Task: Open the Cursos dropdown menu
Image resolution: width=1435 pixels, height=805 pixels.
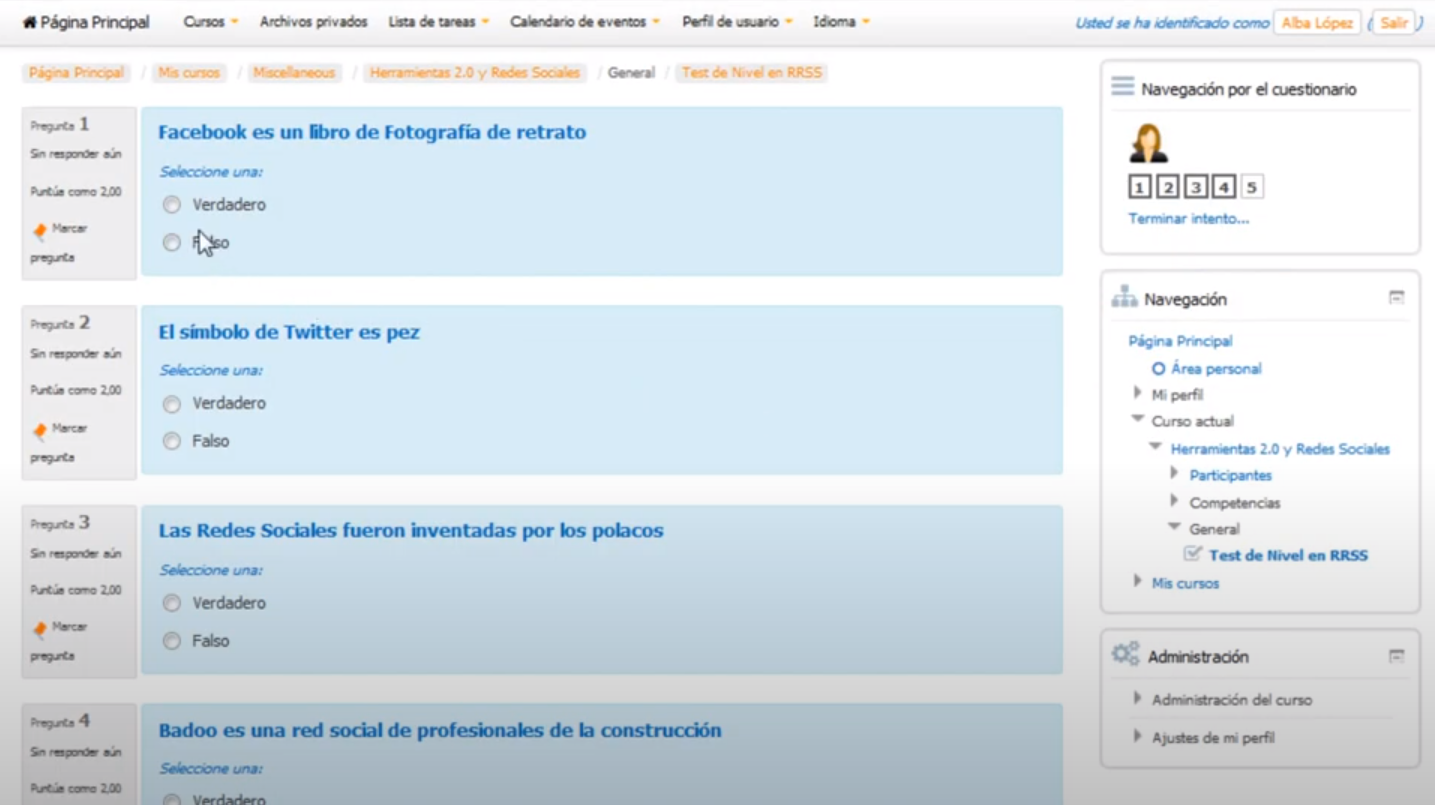Action: [x=211, y=22]
